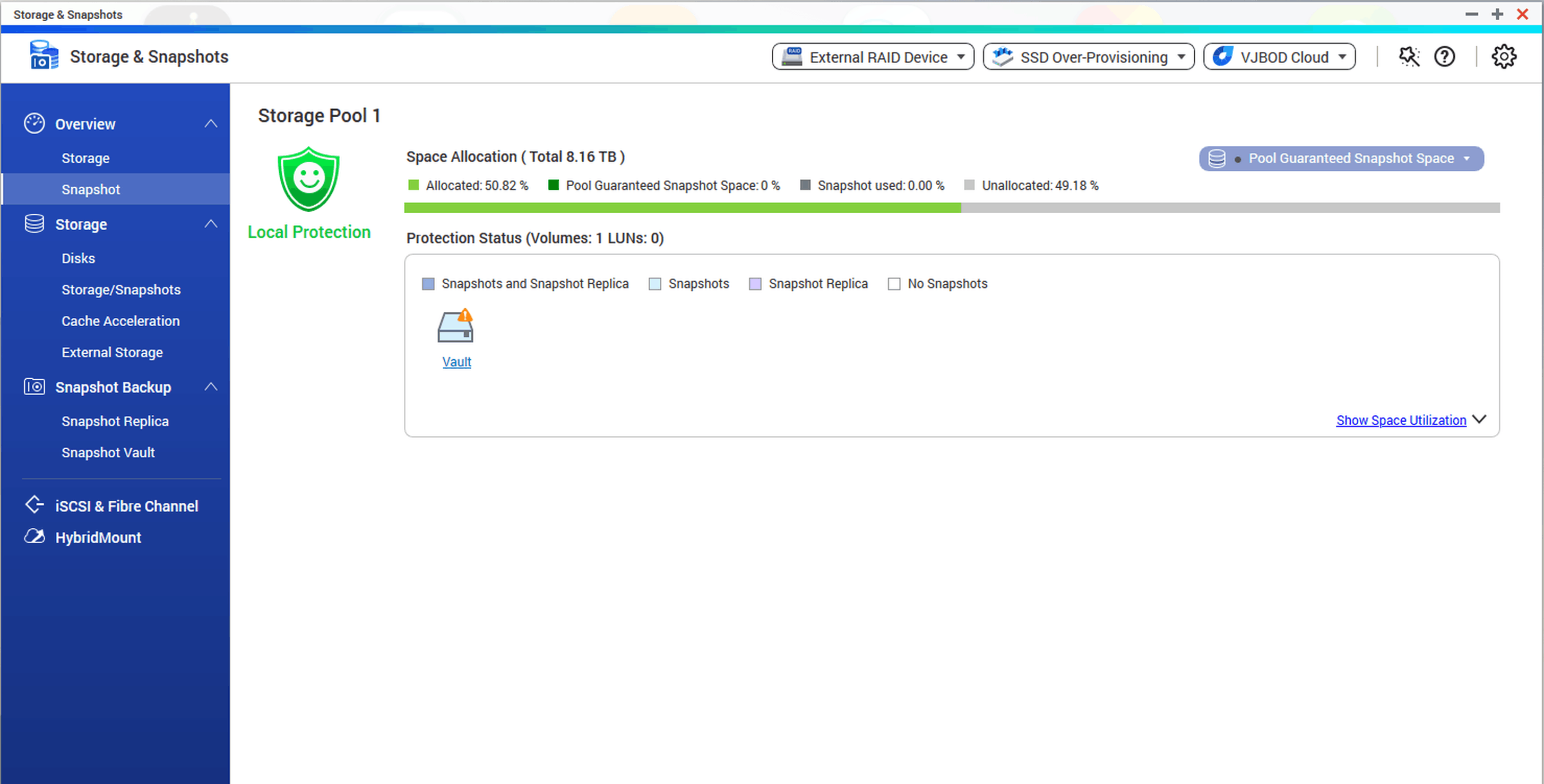
Task: Click the tools wrench icon in header
Action: 1409,57
